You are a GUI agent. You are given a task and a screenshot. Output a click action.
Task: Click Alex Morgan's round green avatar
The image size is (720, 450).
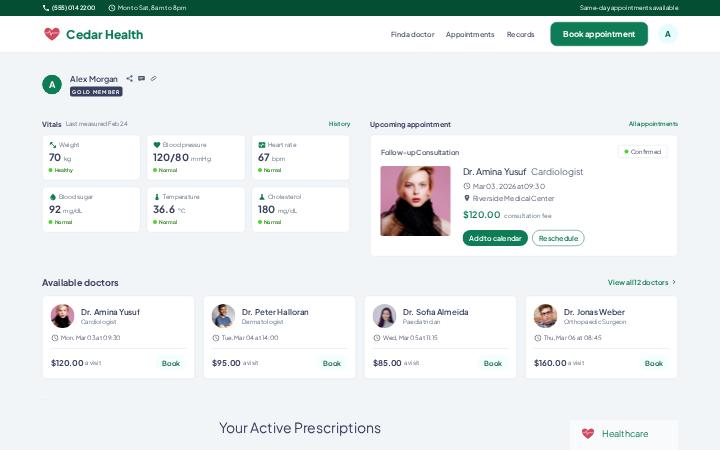[x=52, y=84]
